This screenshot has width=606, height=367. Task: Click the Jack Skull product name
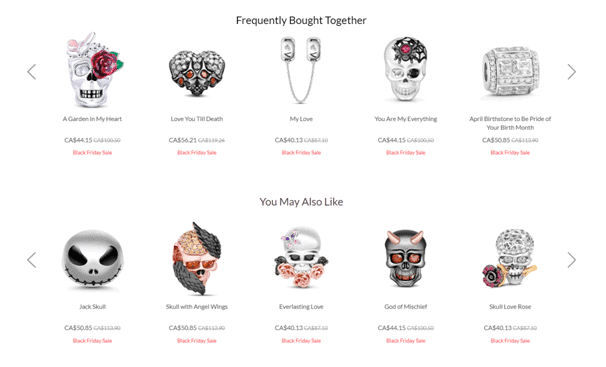pos(92,307)
